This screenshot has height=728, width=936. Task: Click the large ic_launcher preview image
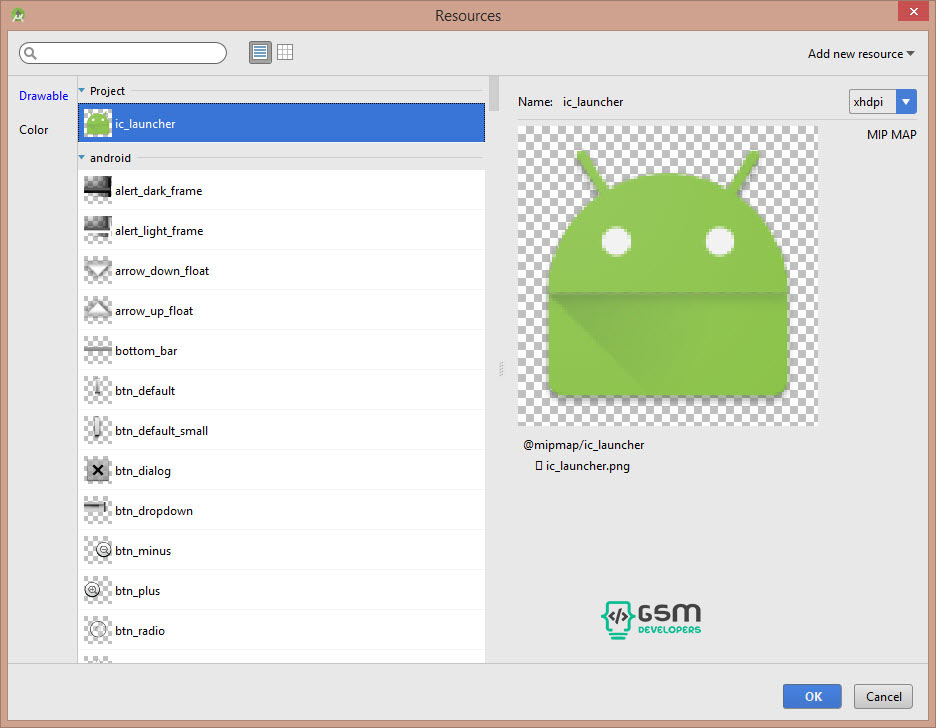point(667,276)
